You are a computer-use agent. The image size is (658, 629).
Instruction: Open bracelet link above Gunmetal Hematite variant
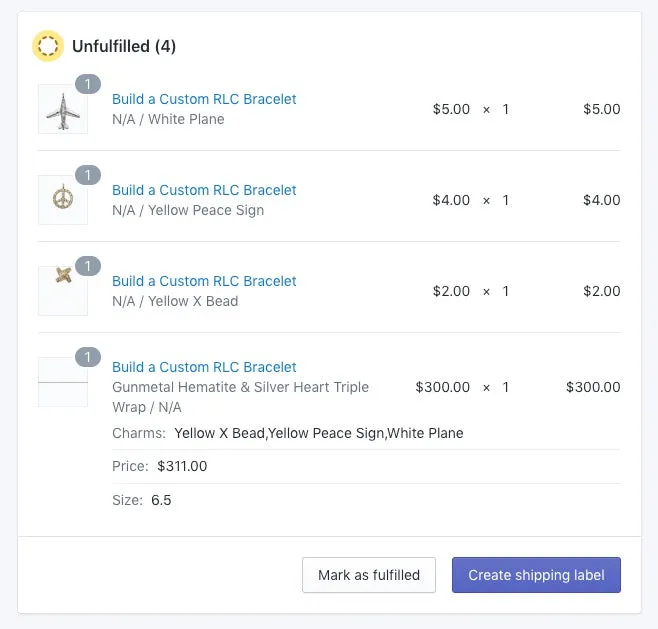pyautogui.click(x=204, y=367)
